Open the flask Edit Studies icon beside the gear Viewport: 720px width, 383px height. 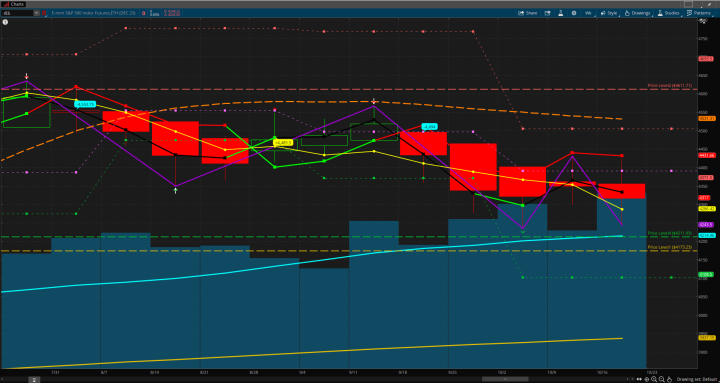(x=561, y=13)
